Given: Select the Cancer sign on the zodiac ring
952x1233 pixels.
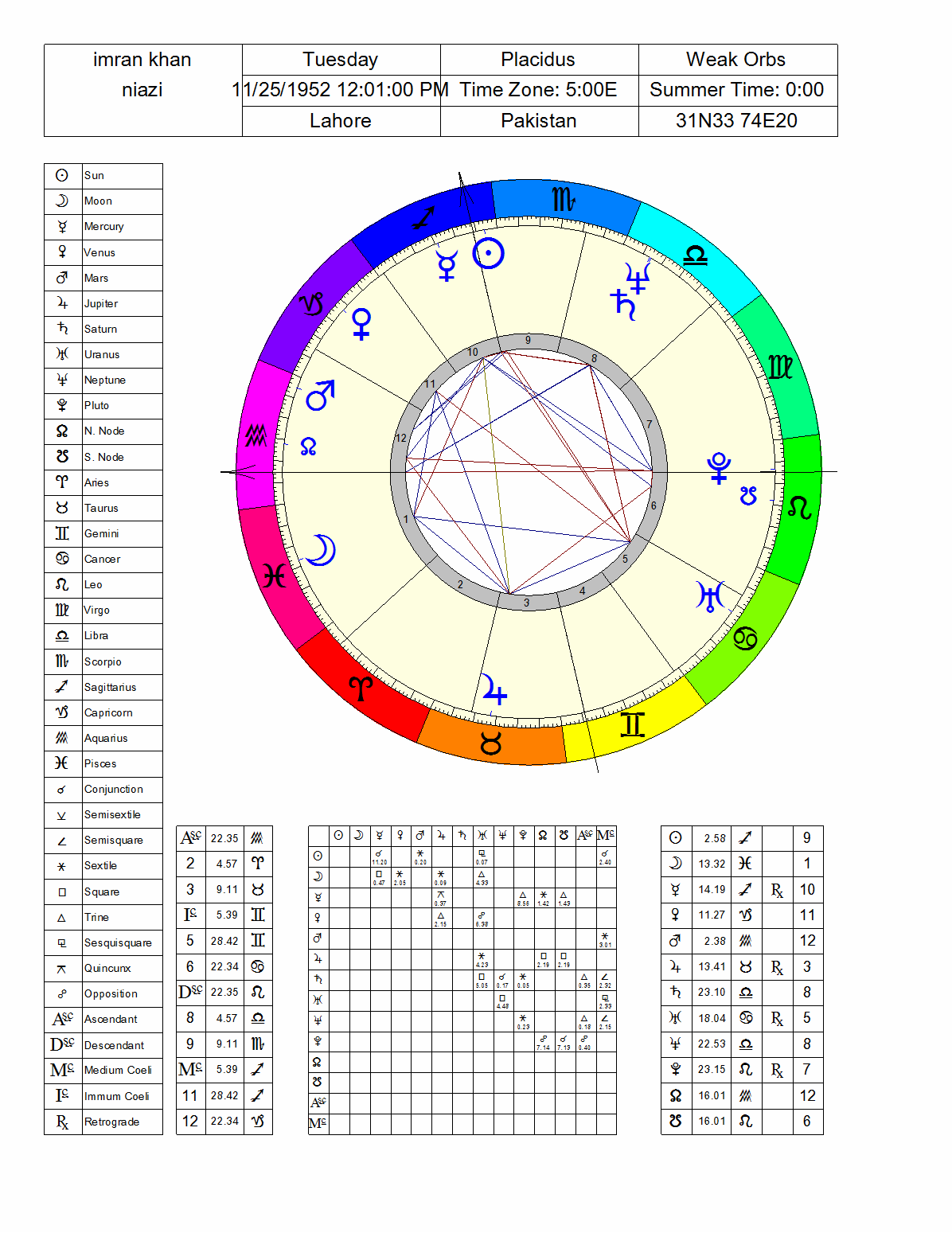Looking at the screenshot, I should 745,638.
